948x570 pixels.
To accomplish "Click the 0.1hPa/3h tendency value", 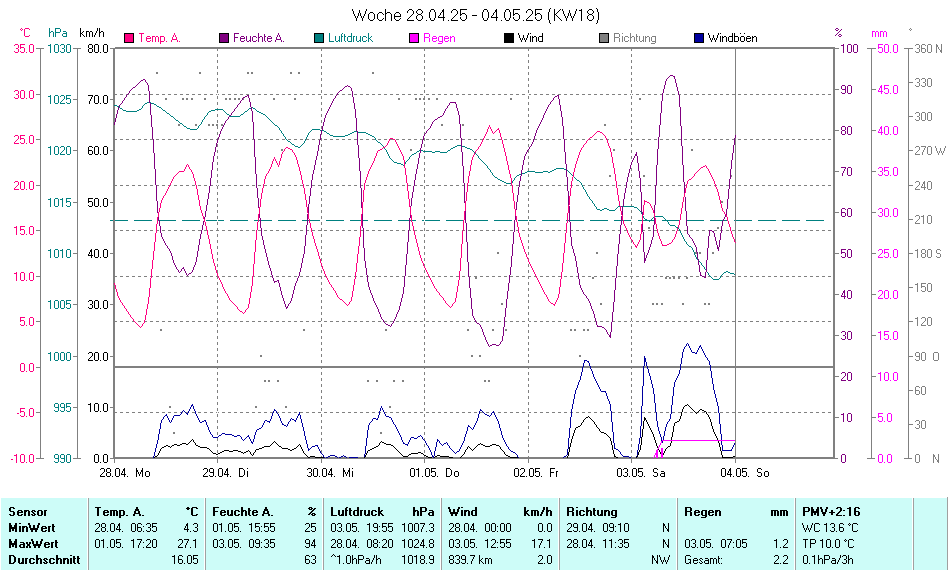I will [x=828, y=560].
